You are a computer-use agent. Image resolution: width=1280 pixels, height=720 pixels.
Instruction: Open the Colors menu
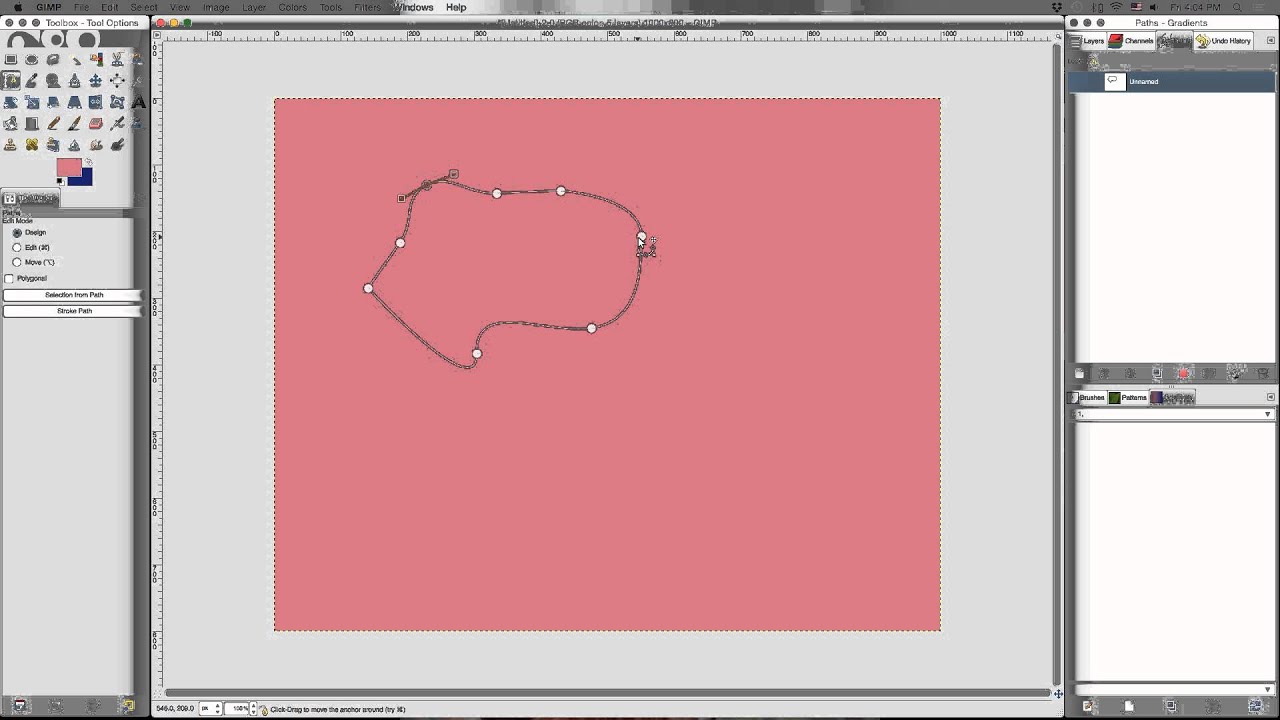(x=293, y=7)
